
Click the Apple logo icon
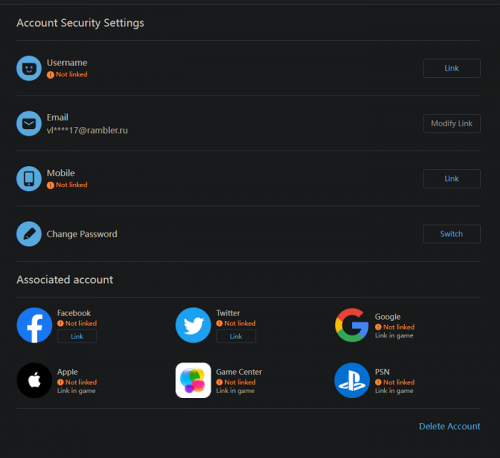pyautogui.click(x=34, y=380)
